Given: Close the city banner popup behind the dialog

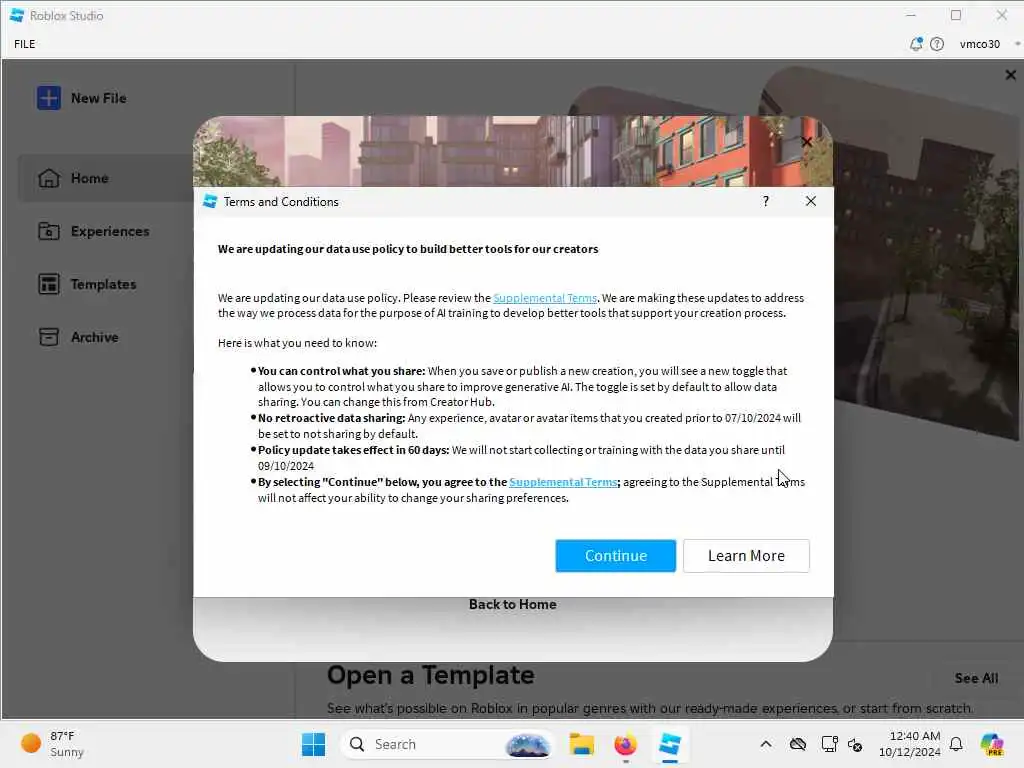Looking at the screenshot, I should [807, 142].
